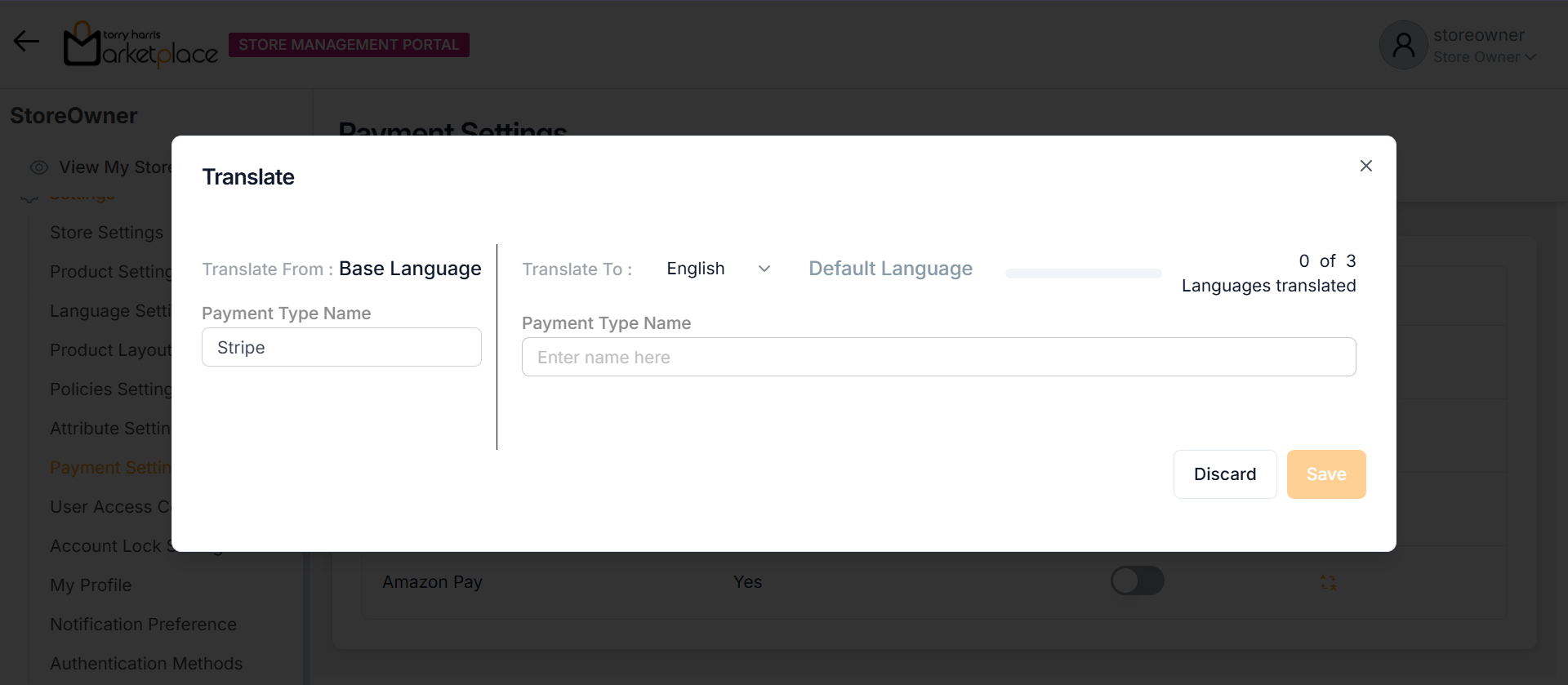
Task: Open Notification Preference in sidebar
Action: point(143,625)
